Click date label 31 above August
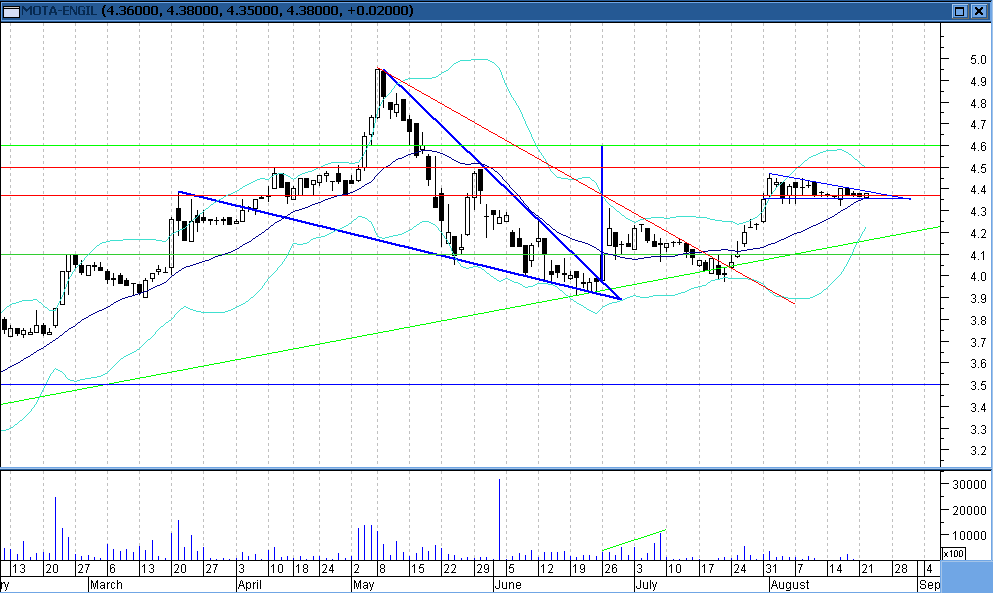The width and height of the screenshot is (993, 593). [x=771, y=569]
